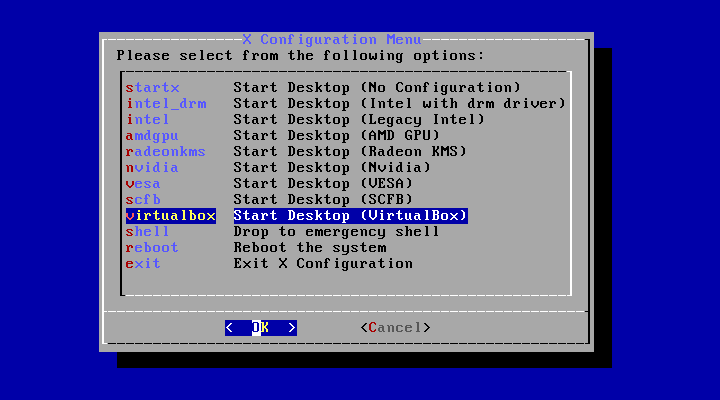The height and width of the screenshot is (400, 720).
Task: Click 'Start Desktop (SCFB)' description
Action: point(323,200)
